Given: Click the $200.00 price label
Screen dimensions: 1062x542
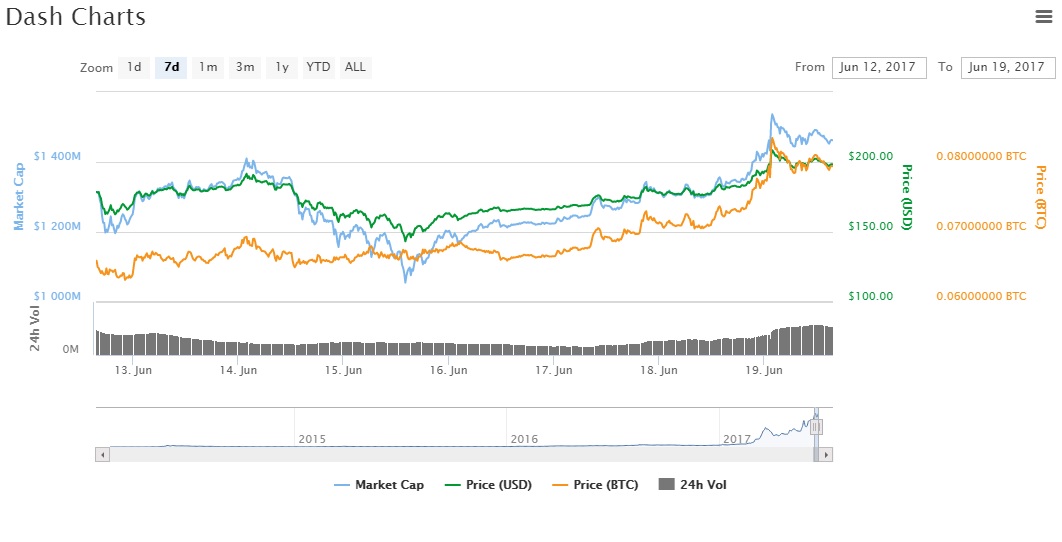Looking at the screenshot, I should tap(871, 157).
